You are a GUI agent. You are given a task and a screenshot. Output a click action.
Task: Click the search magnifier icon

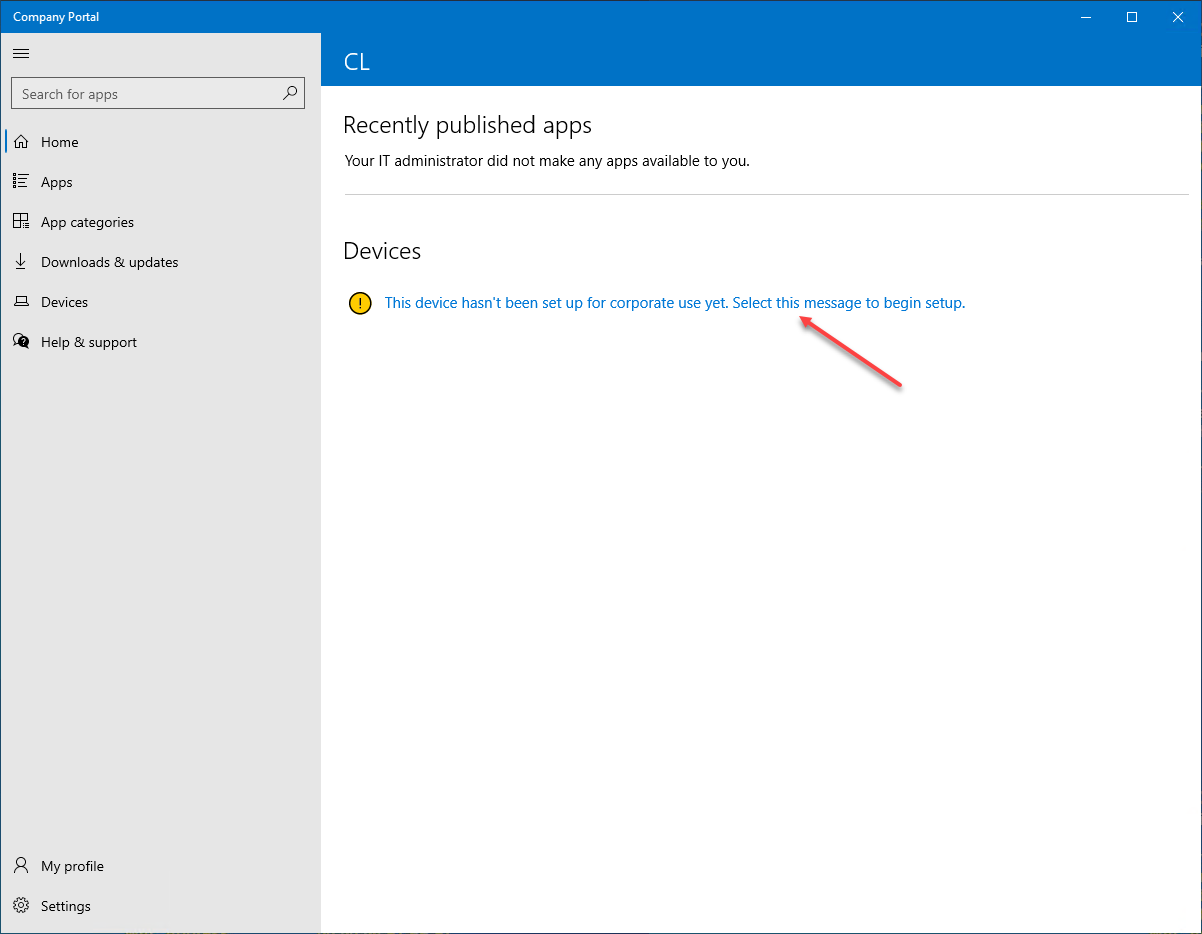click(x=290, y=93)
